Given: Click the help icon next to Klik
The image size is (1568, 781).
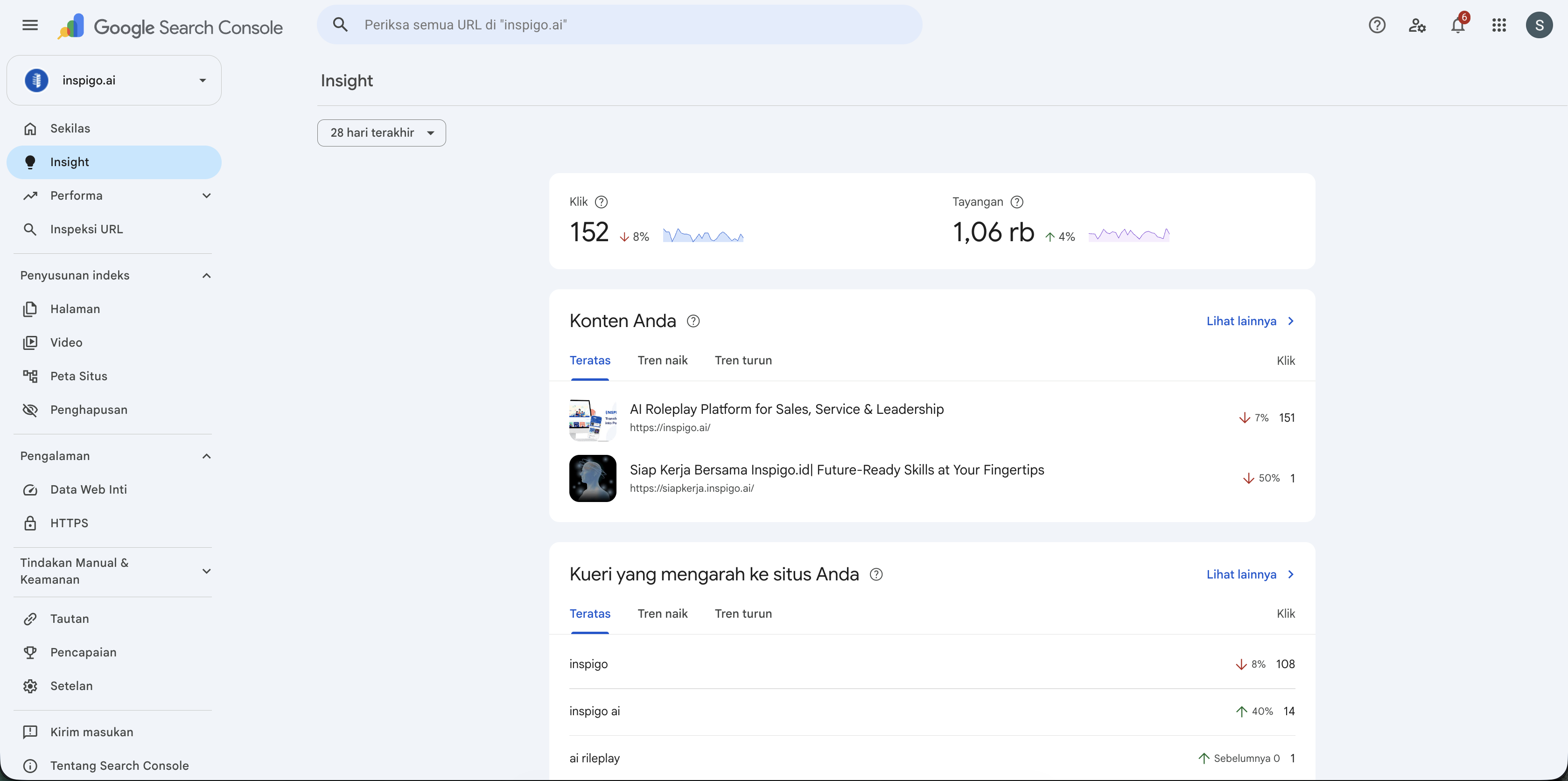Looking at the screenshot, I should point(601,202).
